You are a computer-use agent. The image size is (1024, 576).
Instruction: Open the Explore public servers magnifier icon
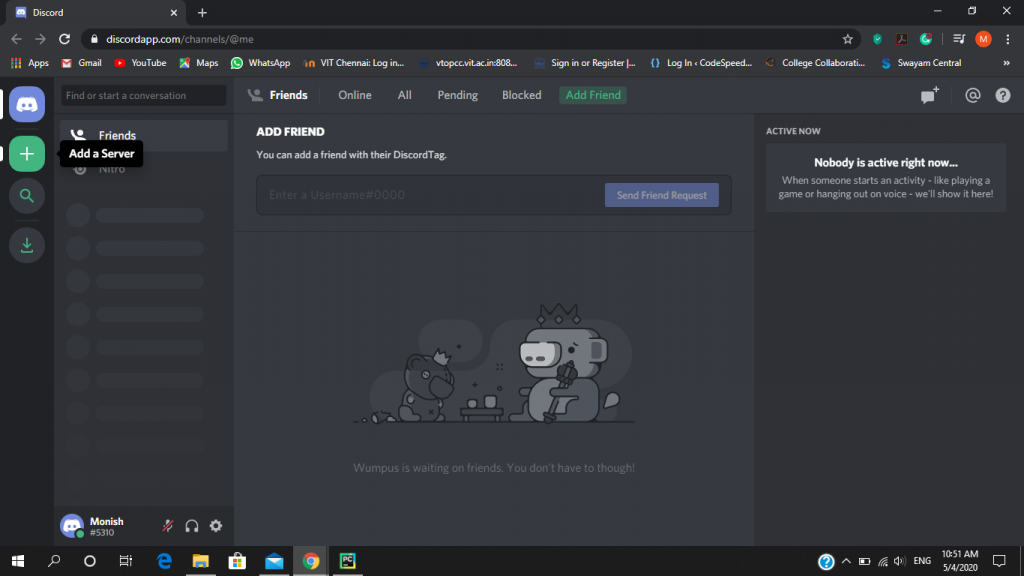click(26, 195)
